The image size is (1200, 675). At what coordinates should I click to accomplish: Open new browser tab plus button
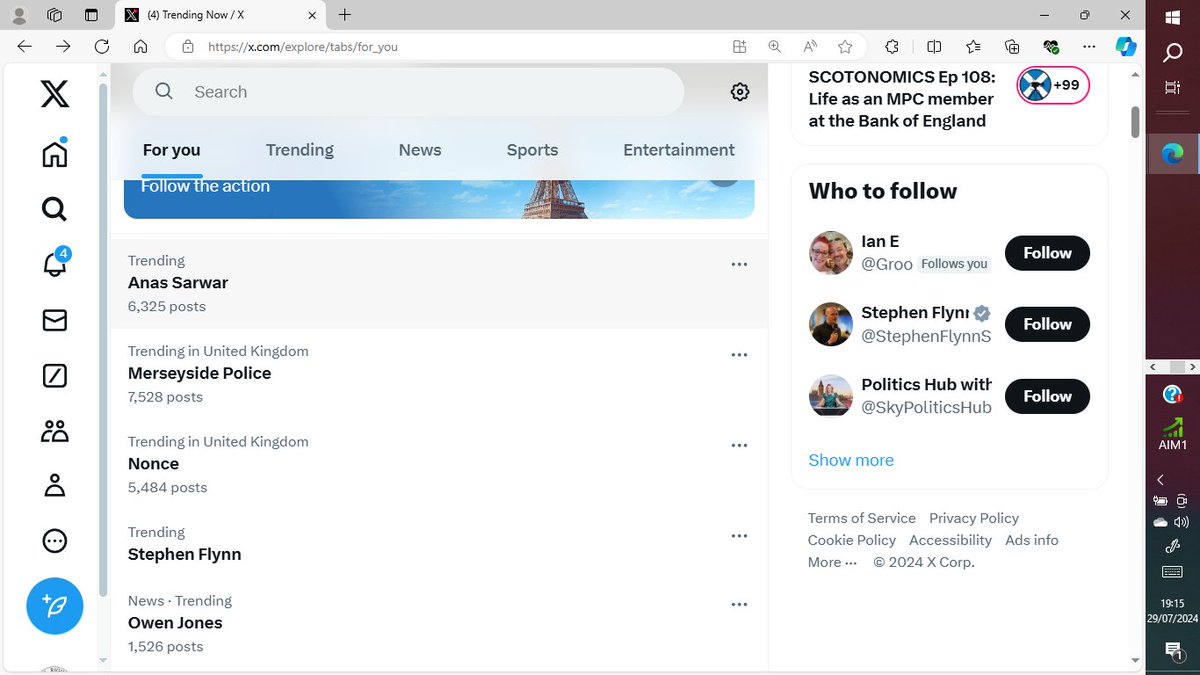coord(345,15)
